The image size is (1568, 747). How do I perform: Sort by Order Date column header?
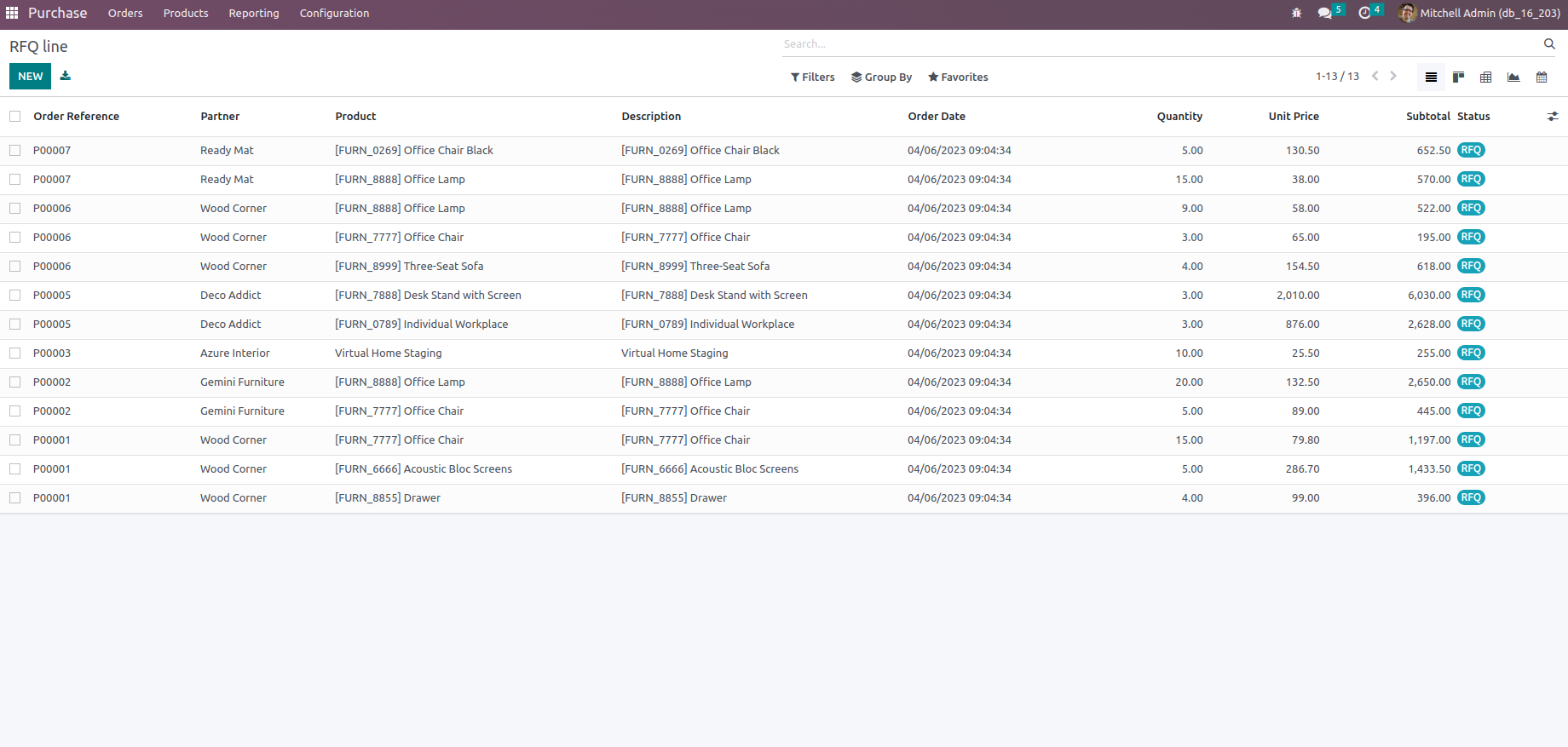(x=937, y=117)
